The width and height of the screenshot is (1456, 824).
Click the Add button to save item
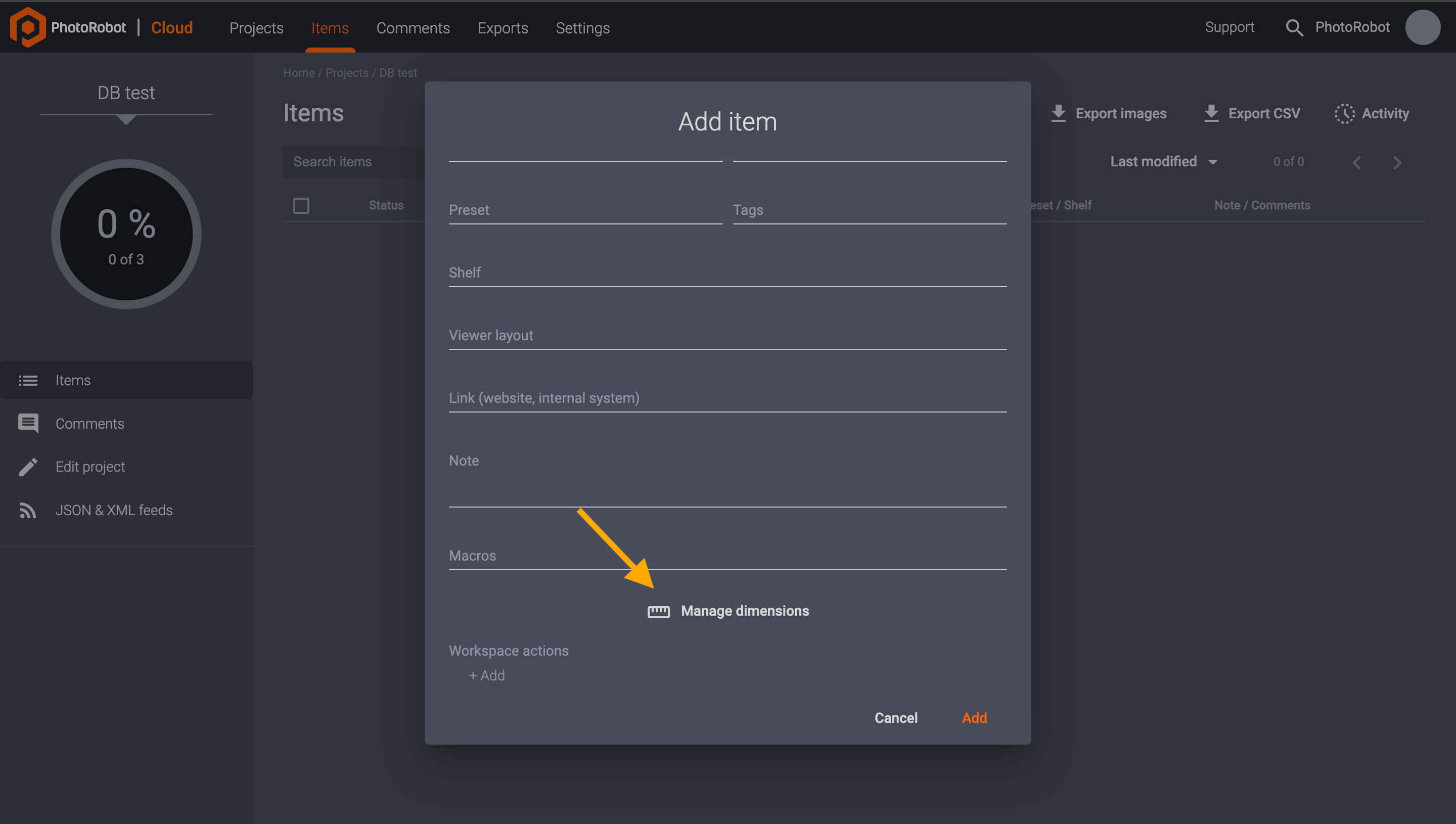[974, 718]
